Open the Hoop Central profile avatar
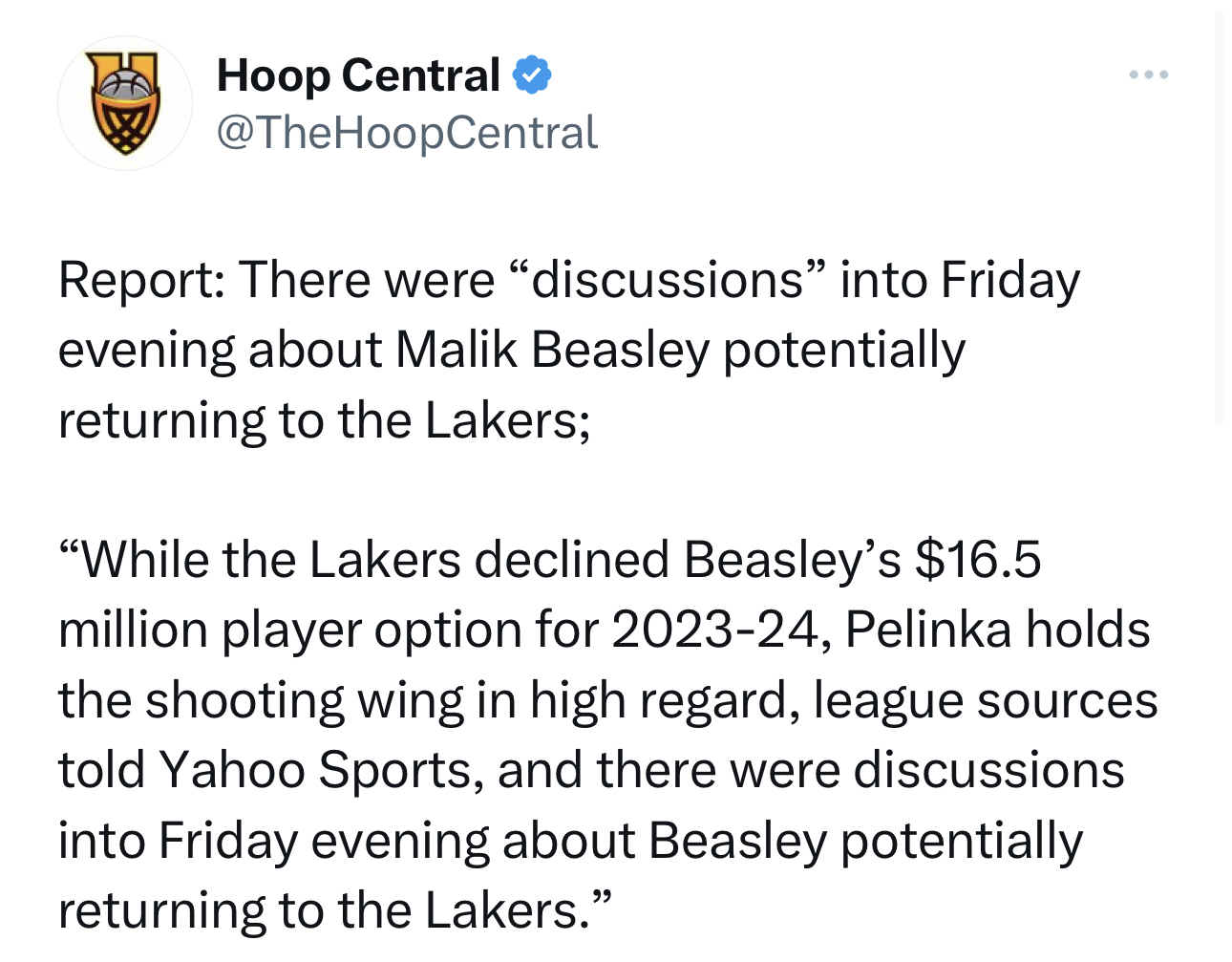The width and height of the screenshot is (1232, 962). pos(125,103)
